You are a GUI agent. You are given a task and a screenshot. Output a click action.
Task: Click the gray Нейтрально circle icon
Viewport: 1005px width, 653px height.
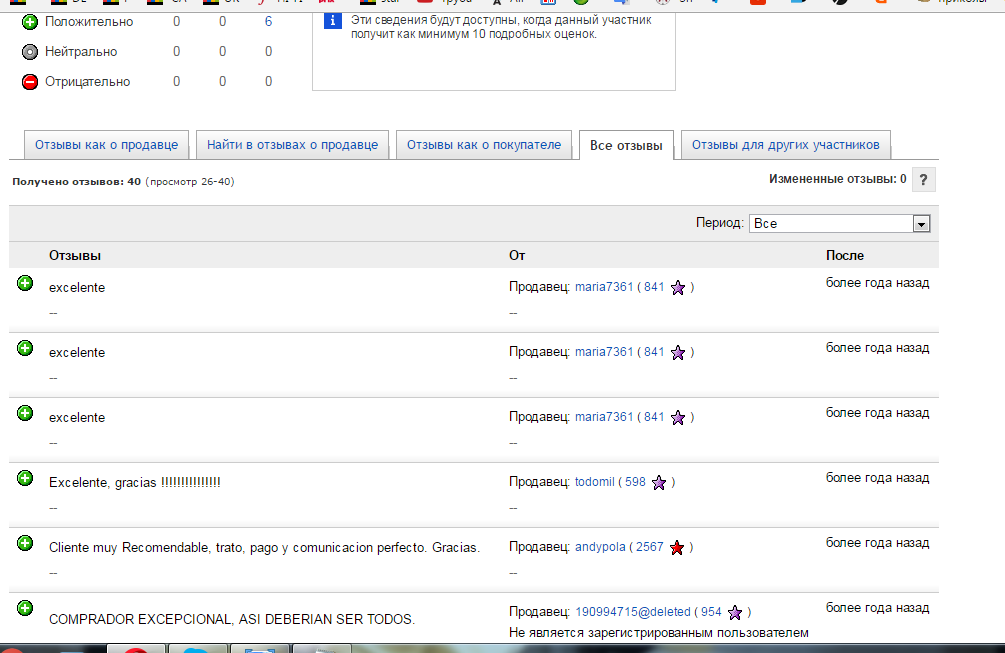click(30, 52)
